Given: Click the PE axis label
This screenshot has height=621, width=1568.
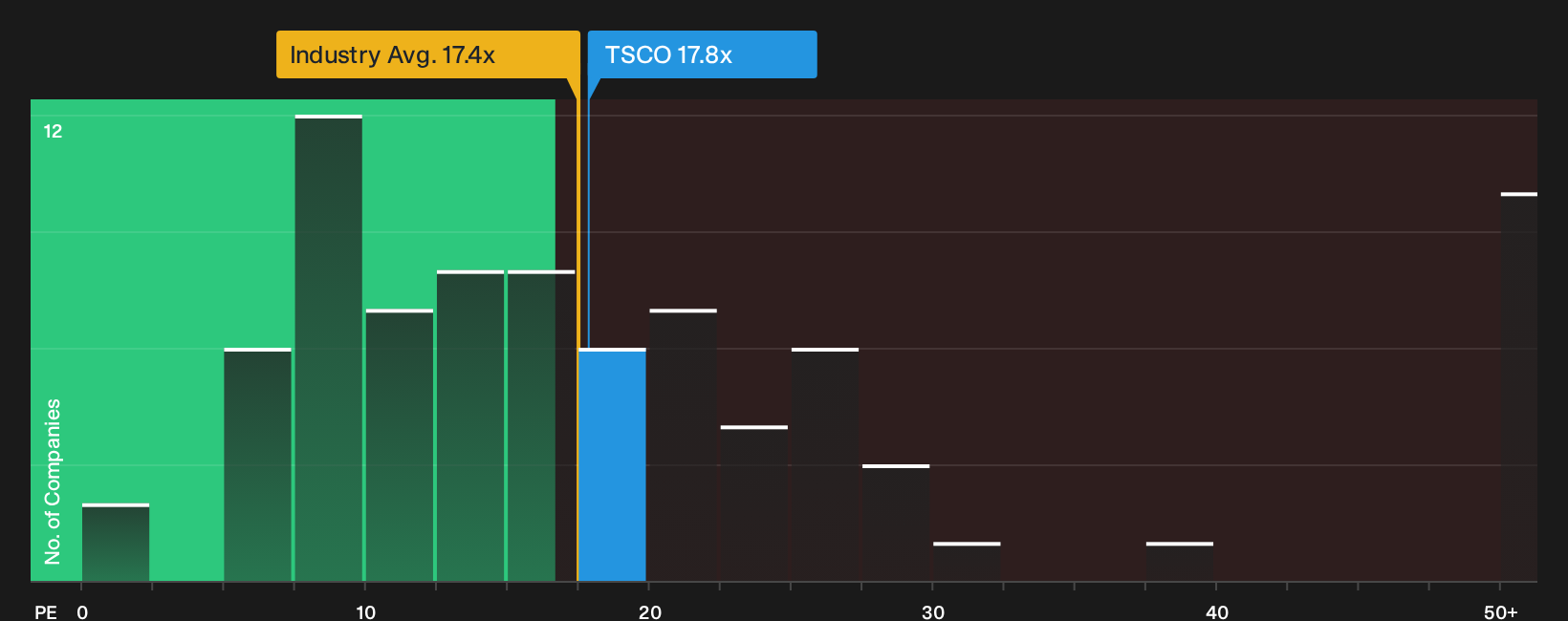Looking at the screenshot, I should 46,612.
